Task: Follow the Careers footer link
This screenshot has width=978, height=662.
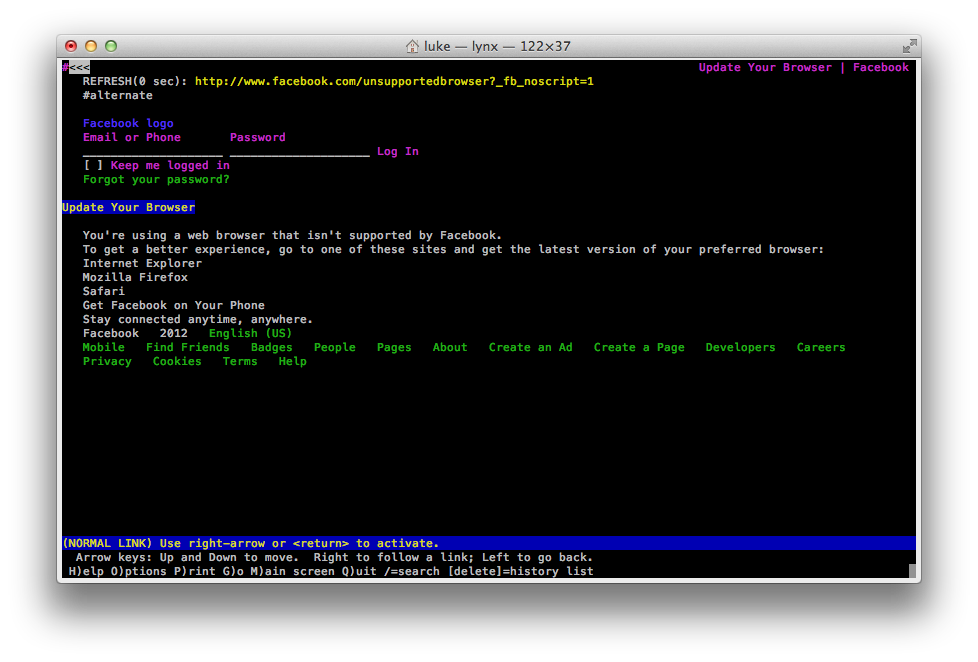Action: point(821,348)
